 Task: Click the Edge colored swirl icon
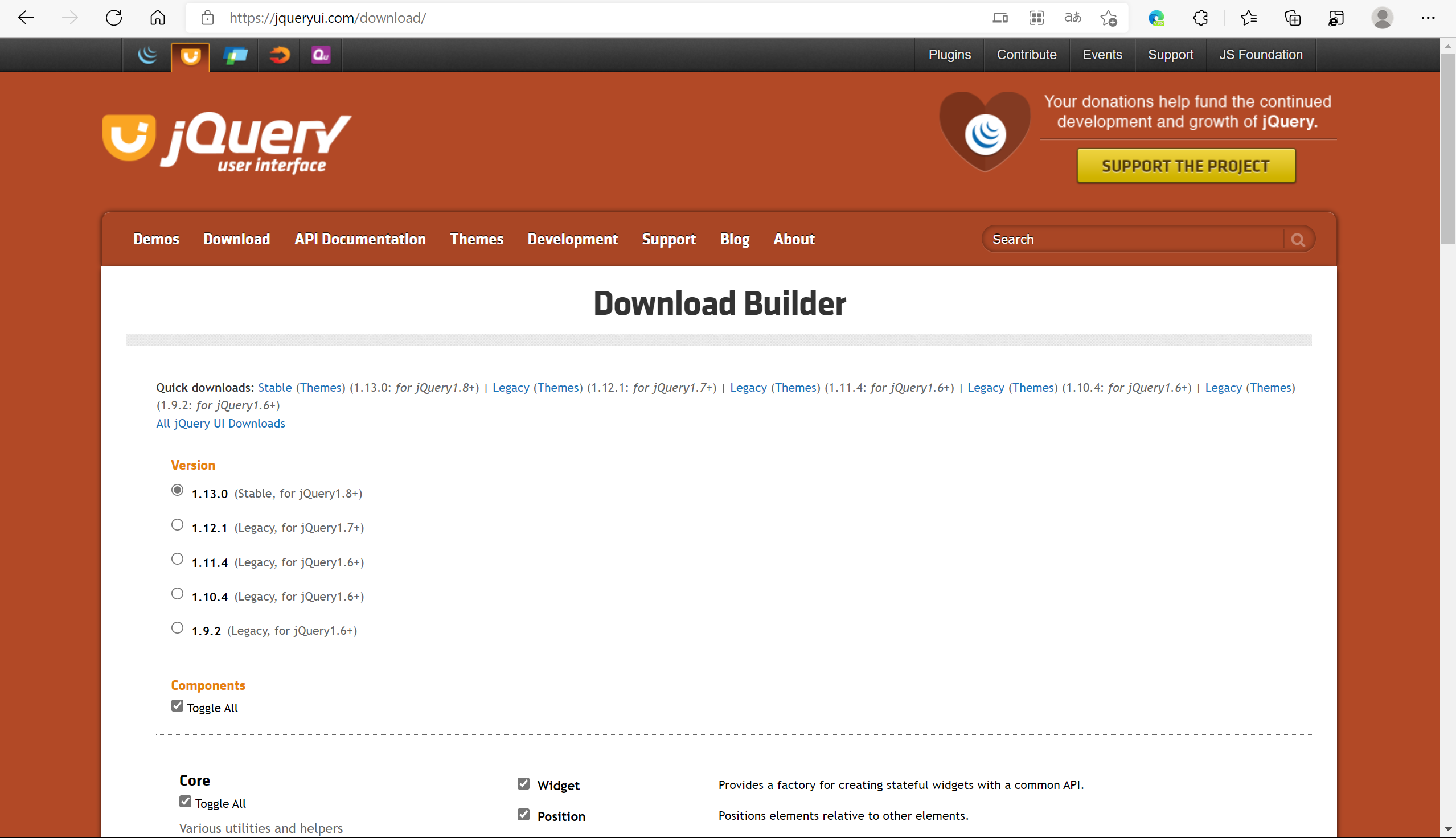click(1156, 18)
